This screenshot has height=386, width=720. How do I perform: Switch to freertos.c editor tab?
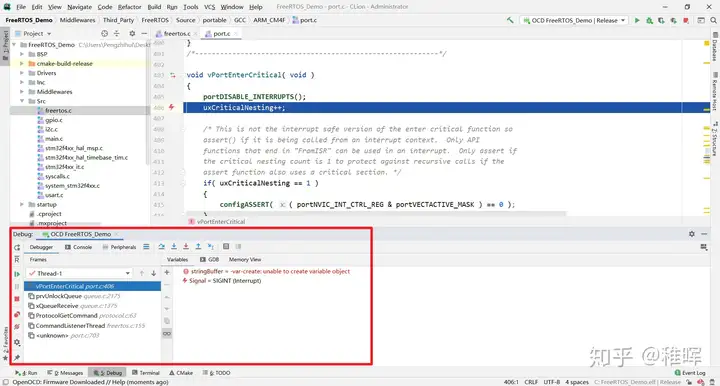point(177,34)
